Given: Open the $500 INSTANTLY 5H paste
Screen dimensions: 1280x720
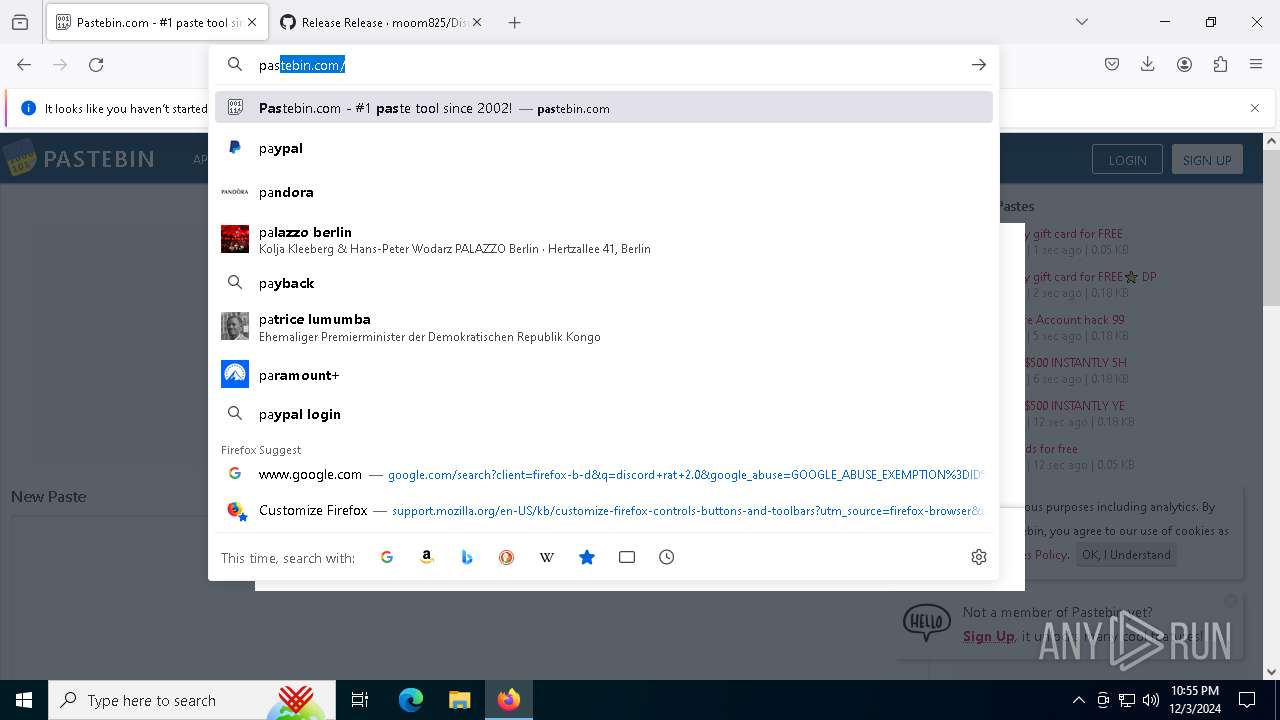Looking at the screenshot, I should 1076,362.
